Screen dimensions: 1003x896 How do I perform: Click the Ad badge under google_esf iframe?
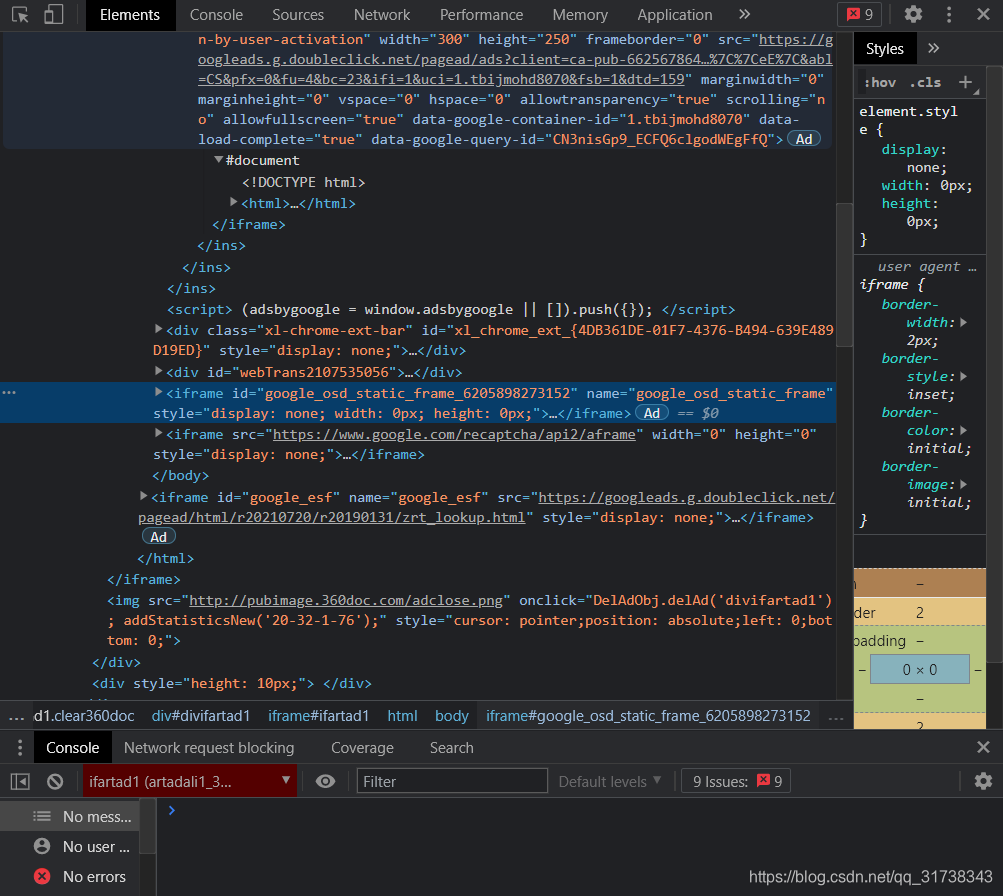click(159, 537)
